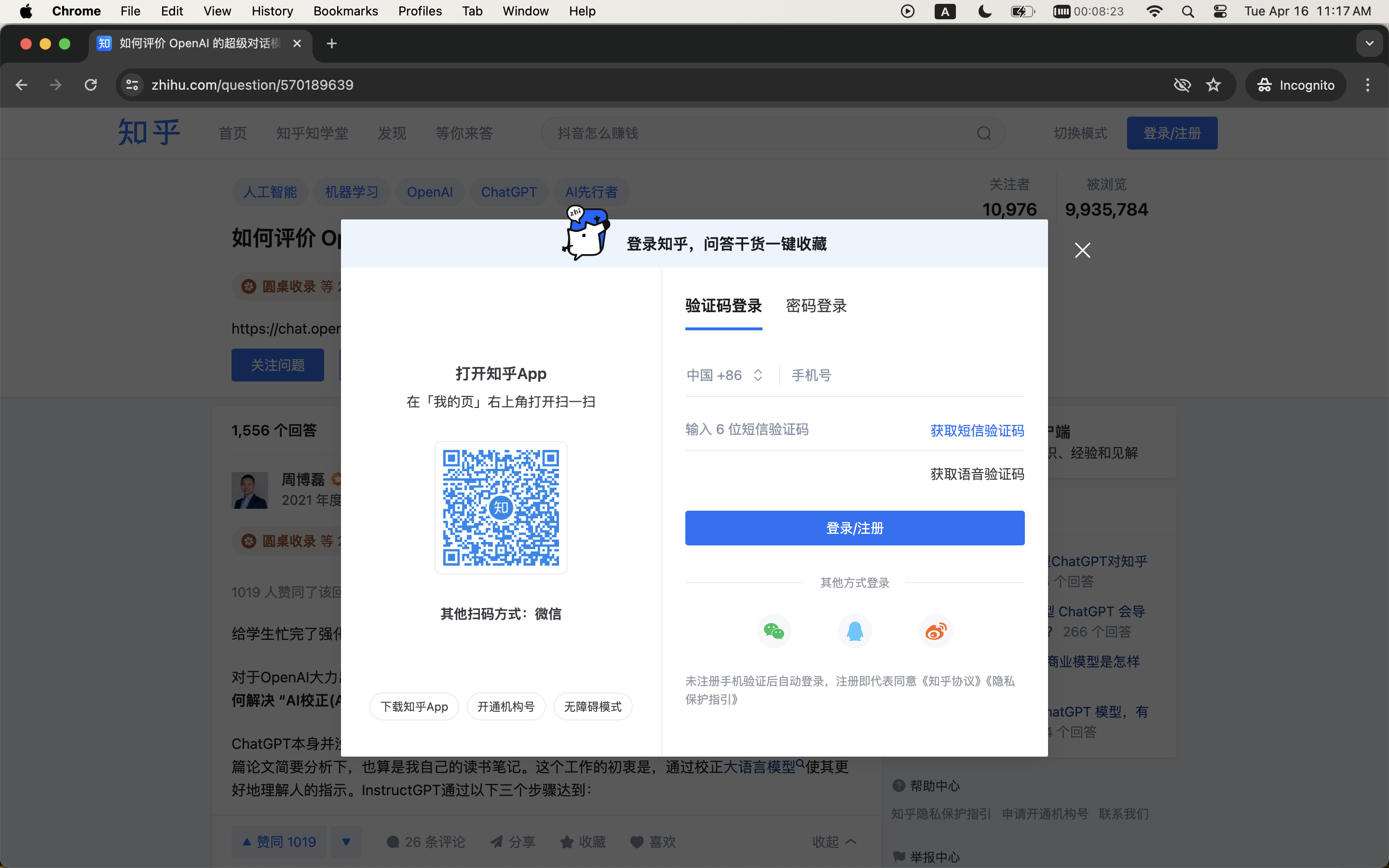Viewport: 1389px width, 868px height.
Task: Open the Apple menu
Action: (26, 11)
